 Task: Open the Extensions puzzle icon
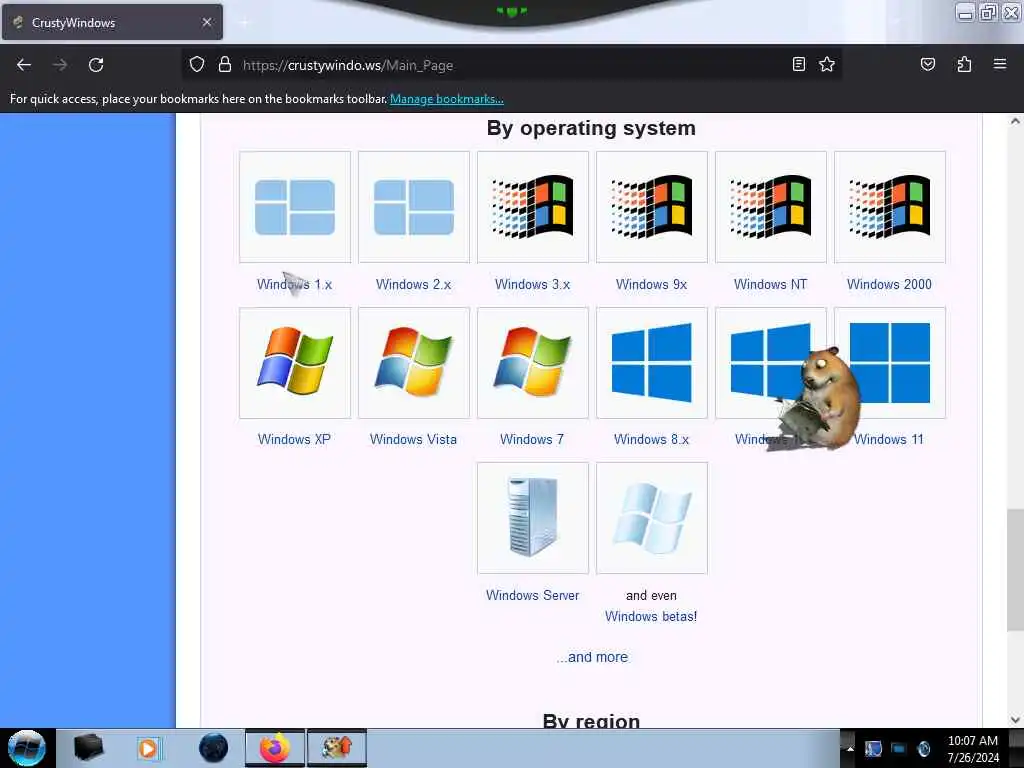click(x=964, y=64)
